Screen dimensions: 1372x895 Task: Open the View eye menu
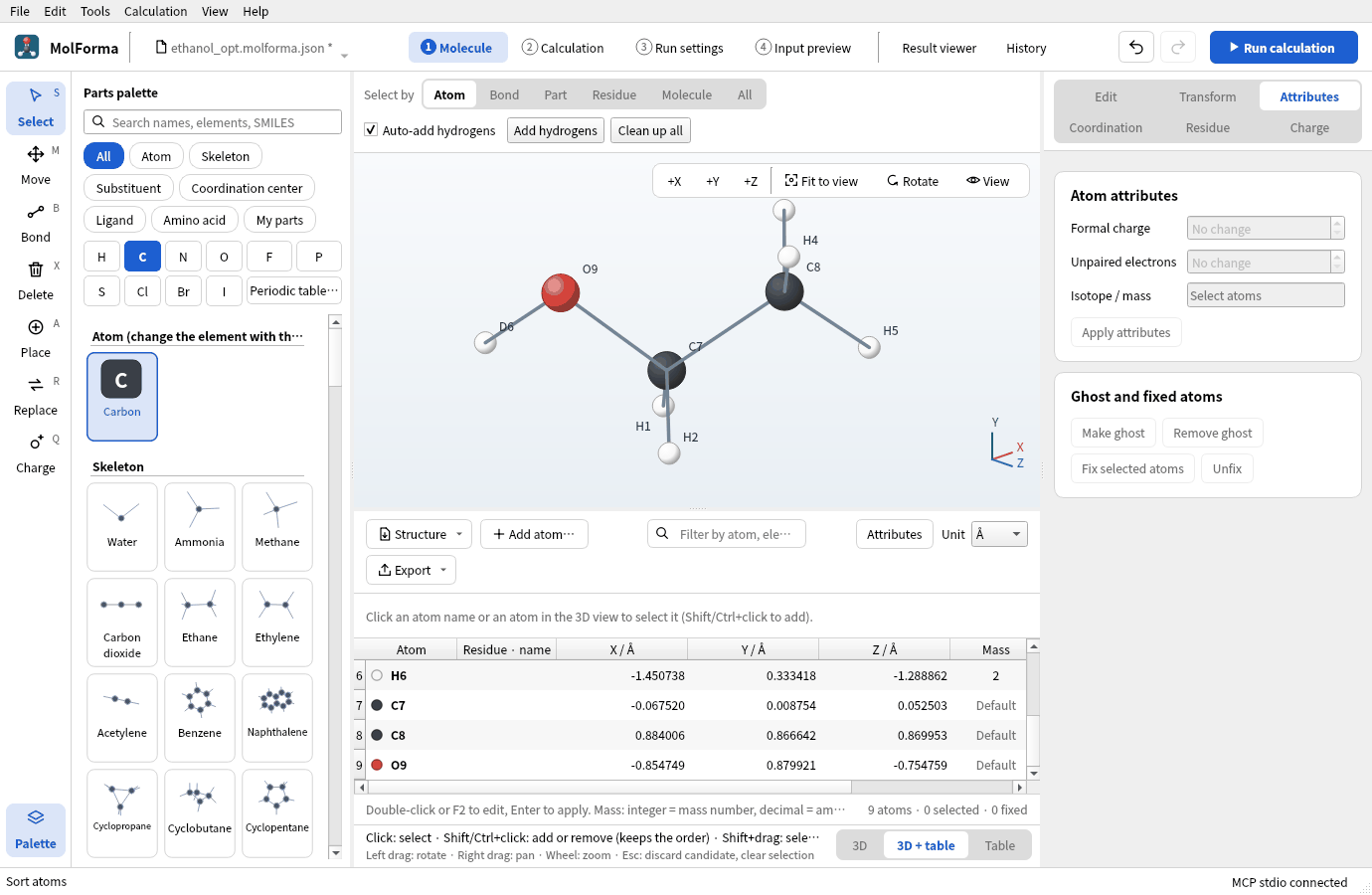tap(987, 181)
